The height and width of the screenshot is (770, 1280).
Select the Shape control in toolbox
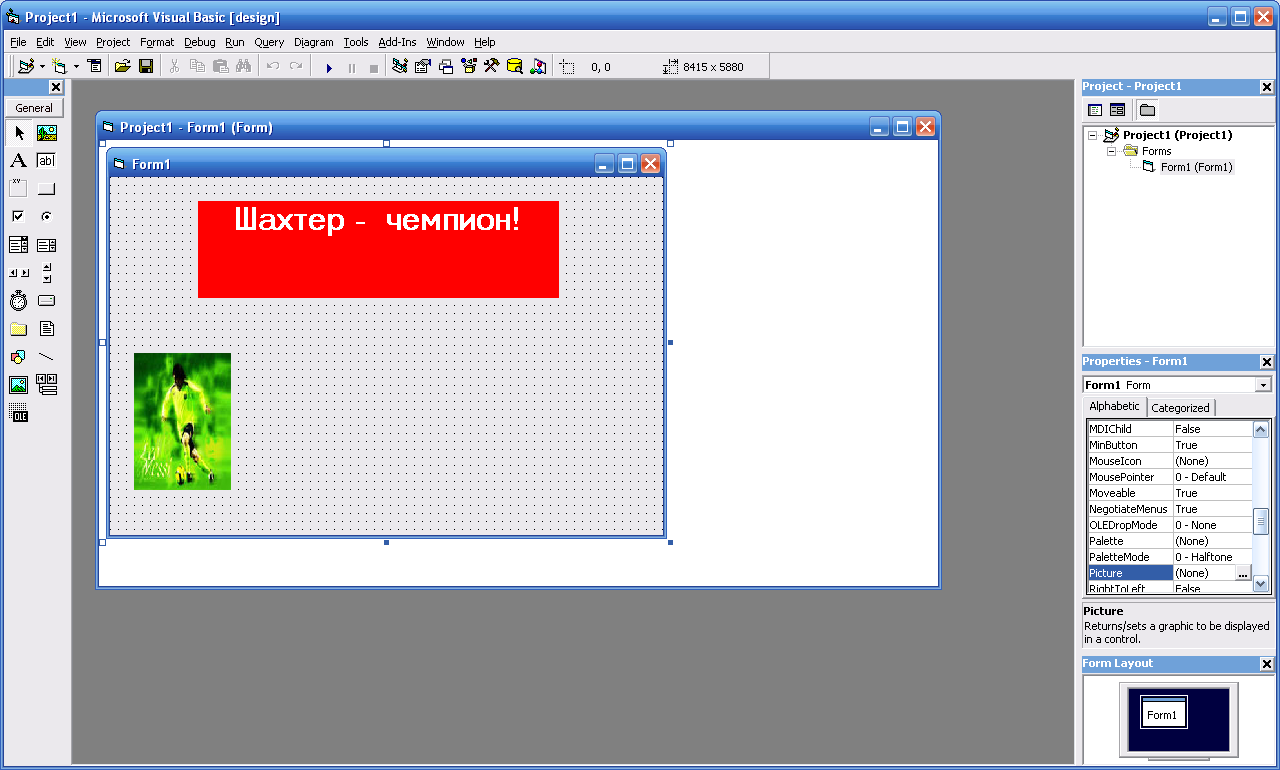tap(19, 357)
